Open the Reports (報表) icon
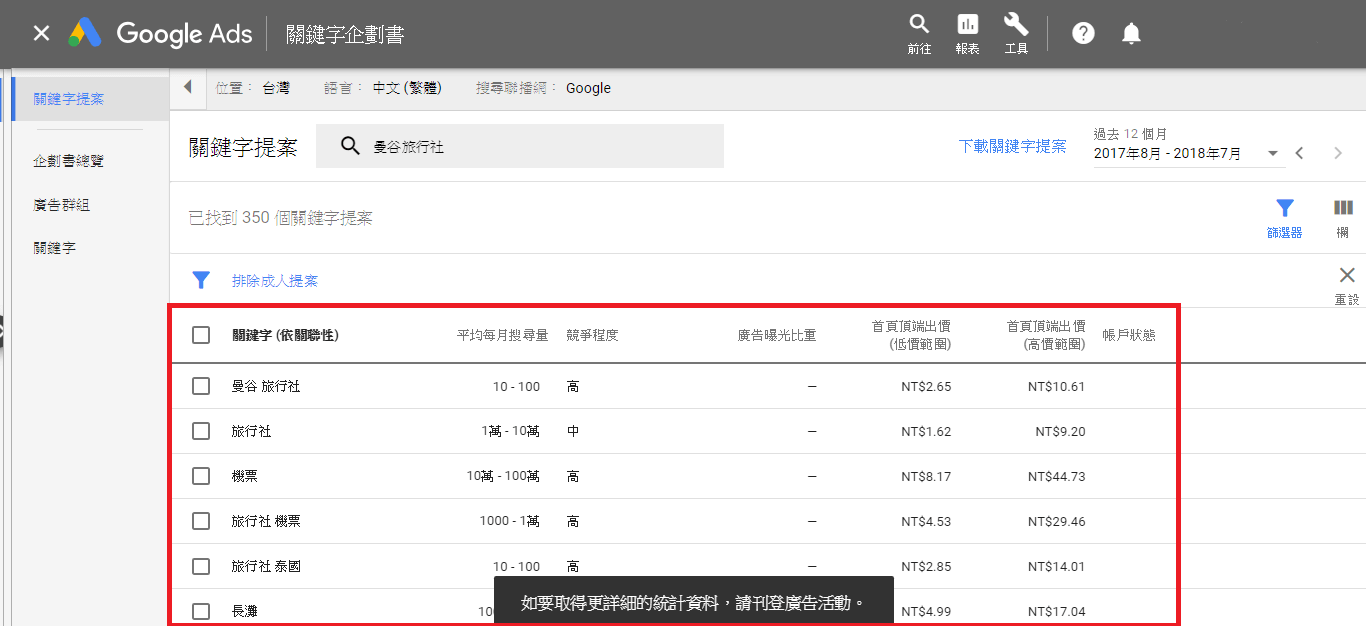1366x626 pixels. coord(967,26)
